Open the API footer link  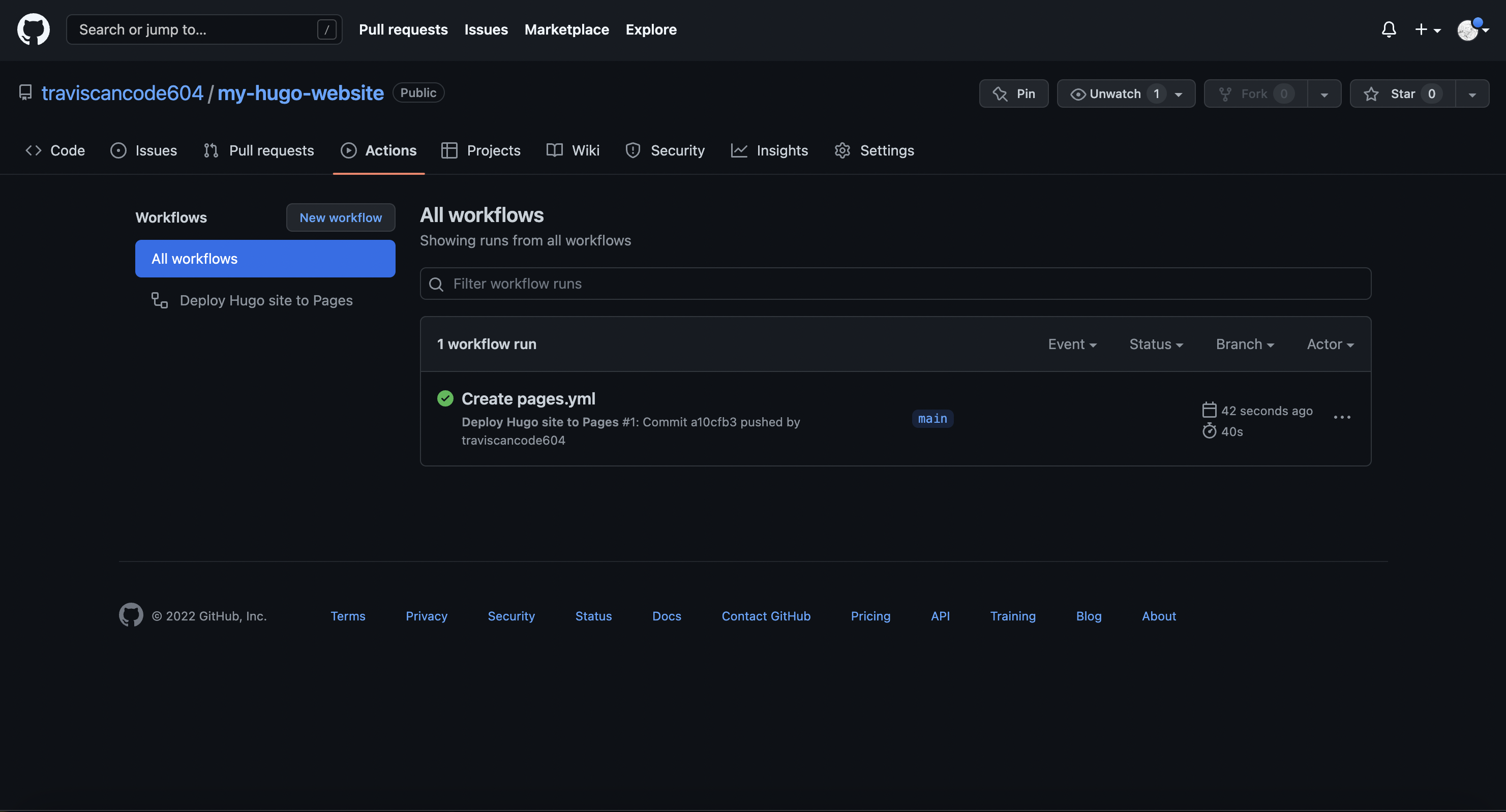tap(940, 616)
